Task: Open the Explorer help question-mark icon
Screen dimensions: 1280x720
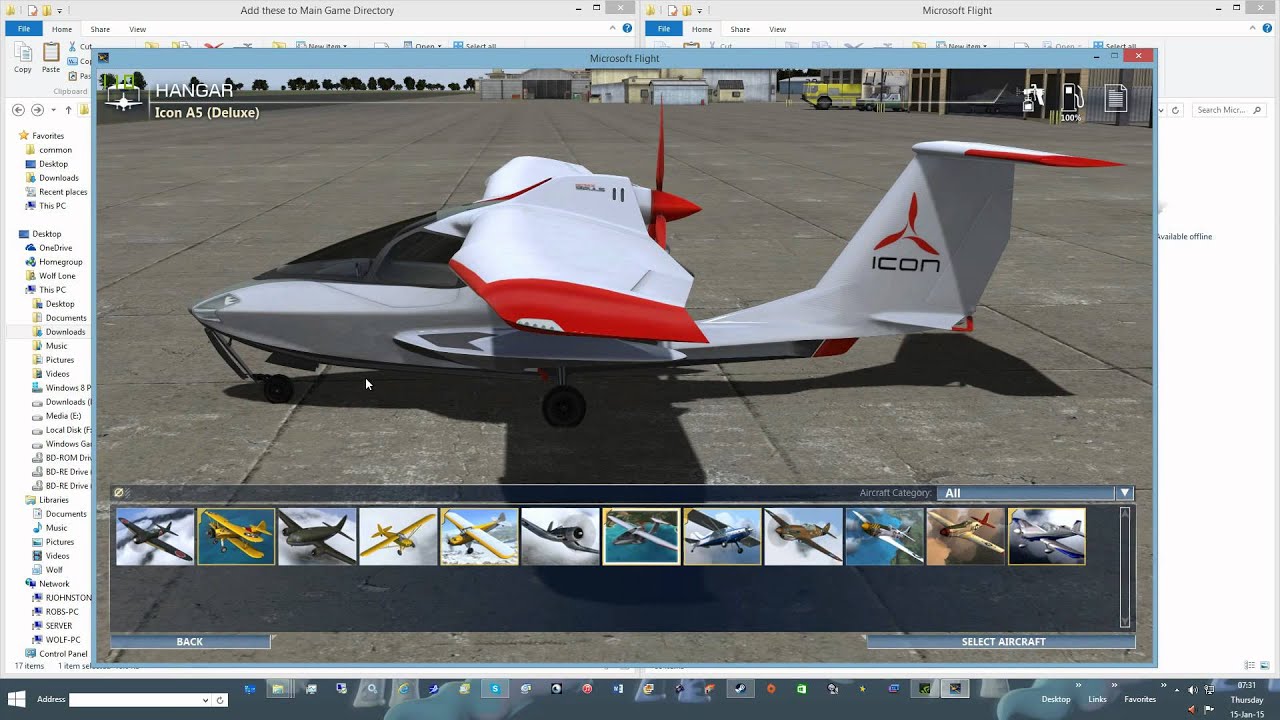Action: point(627,29)
